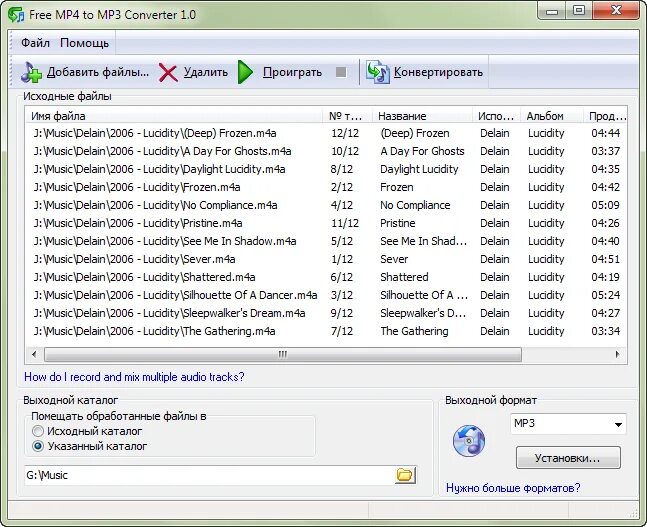
Task: Open the Файл menu
Action: pyautogui.click(x=35, y=43)
